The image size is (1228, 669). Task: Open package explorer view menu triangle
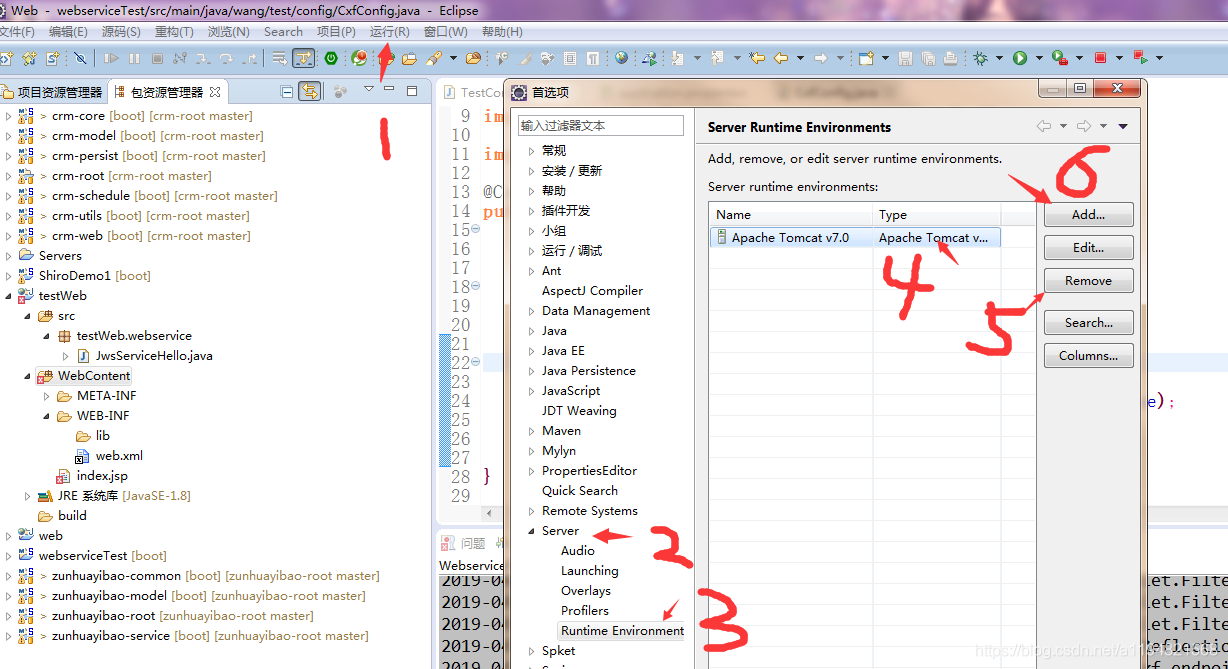click(x=368, y=90)
